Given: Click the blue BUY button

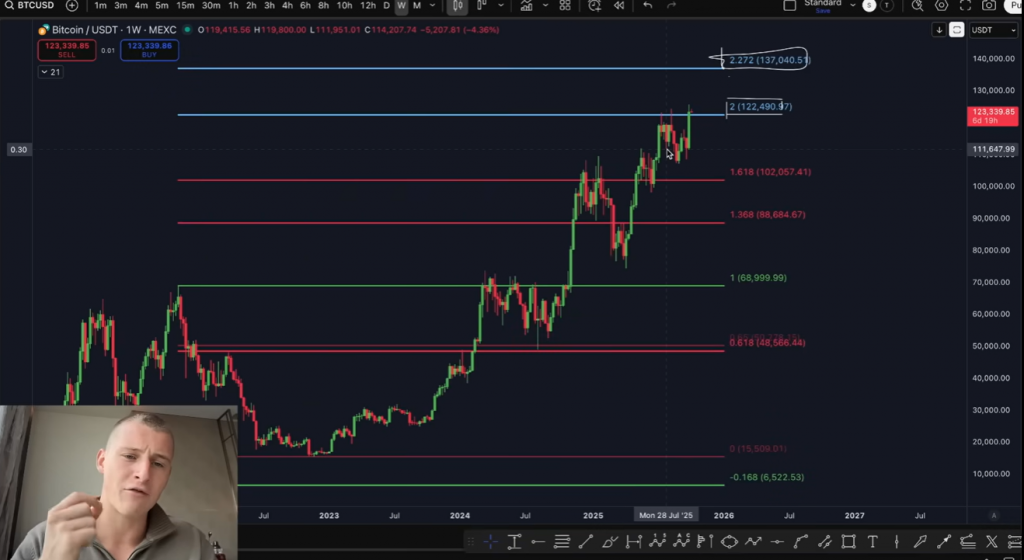Looking at the screenshot, I should [150, 49].
